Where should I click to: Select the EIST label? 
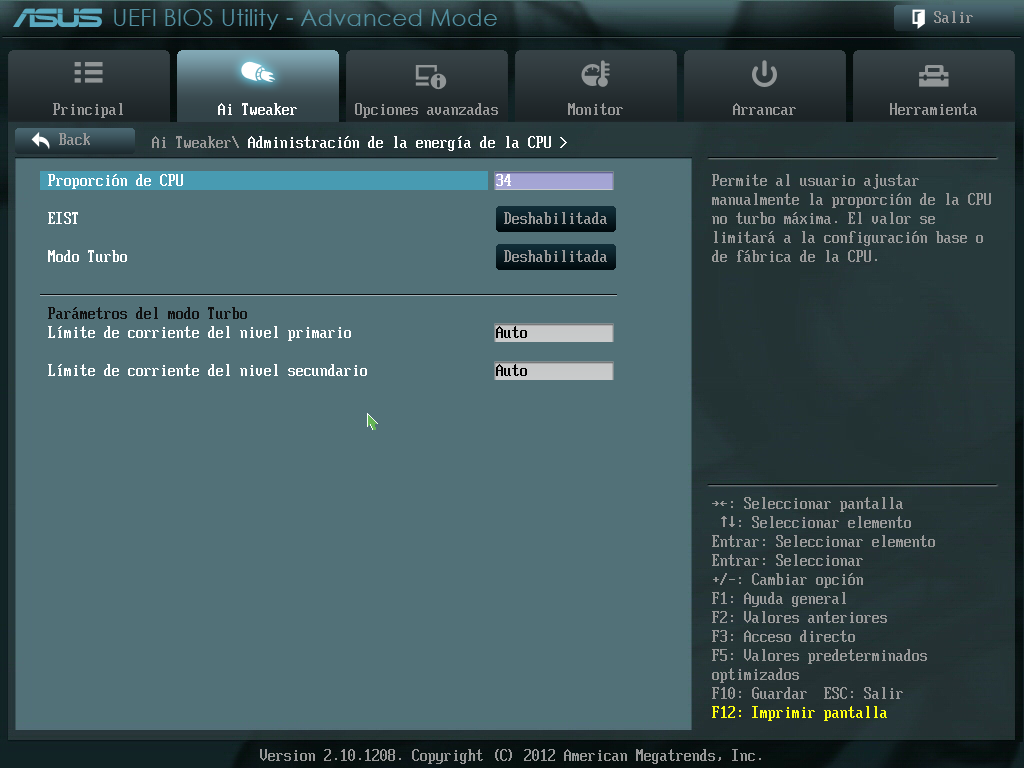tap(63, 219)
